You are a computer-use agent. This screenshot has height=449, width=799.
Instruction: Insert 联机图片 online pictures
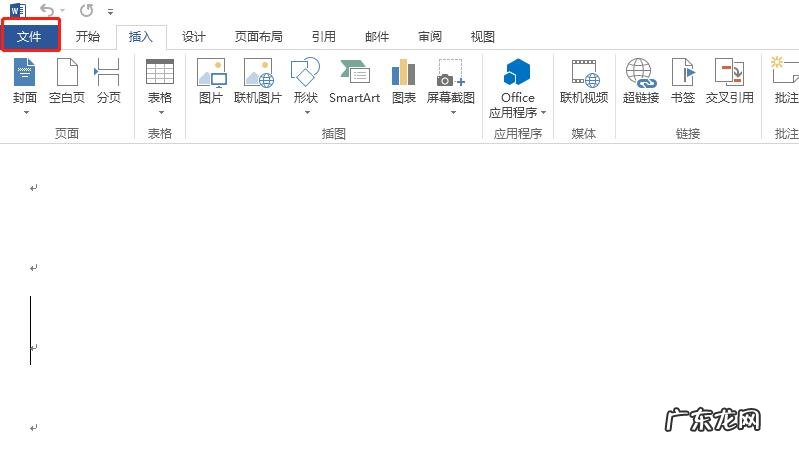point(258,81)
